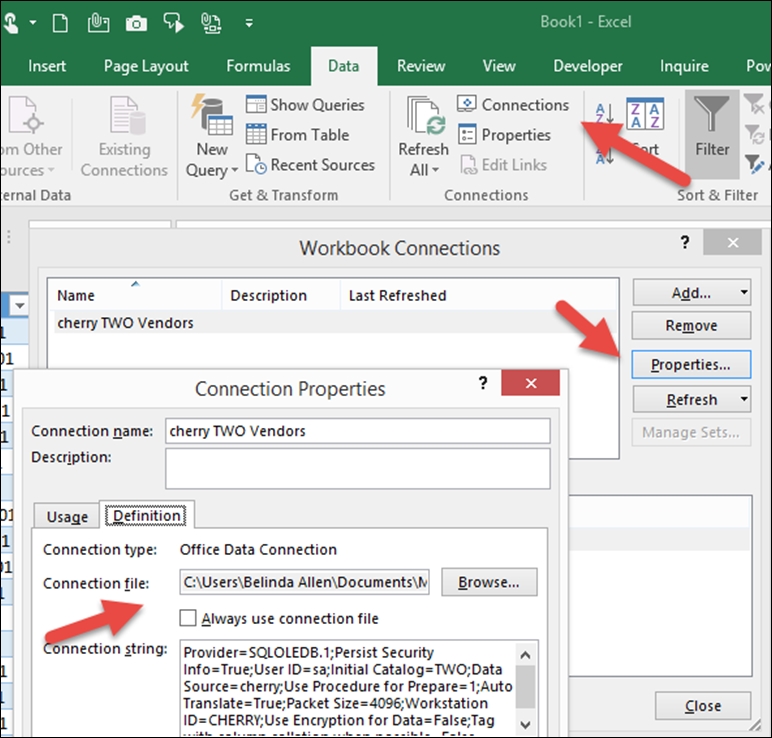This screenshot has height=738, width=772.
Task: Open the Review ribbon tab
Action: [421, 66]
